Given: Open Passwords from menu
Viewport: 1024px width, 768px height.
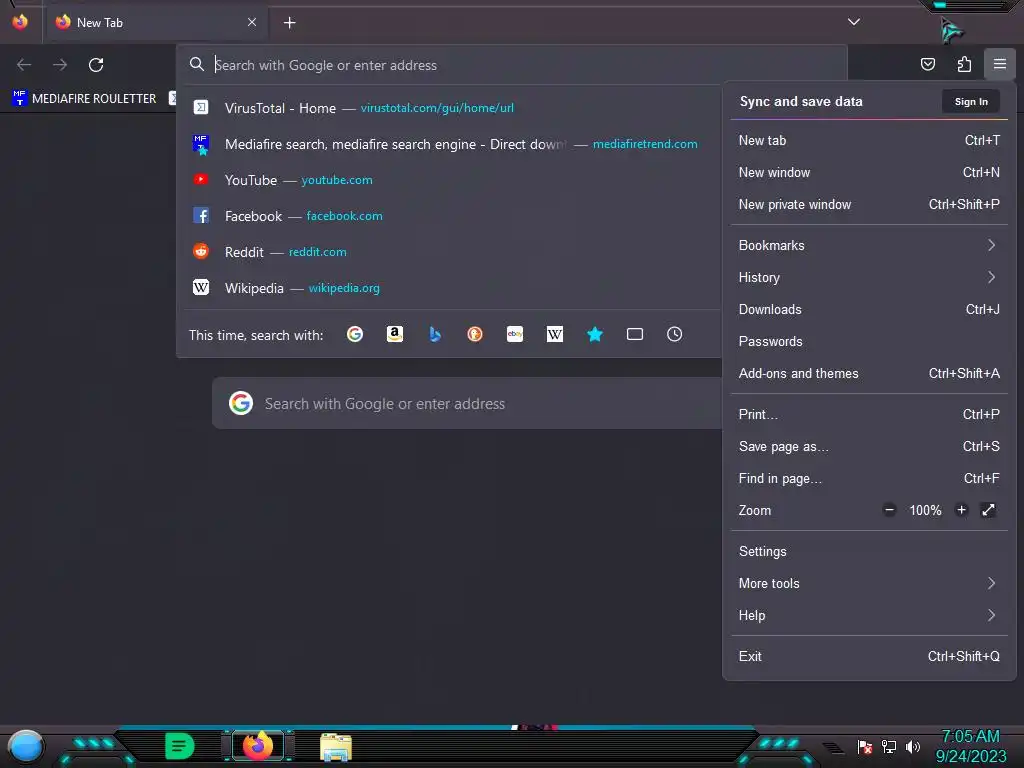Looking at the screenshot, I should point(869,342).
